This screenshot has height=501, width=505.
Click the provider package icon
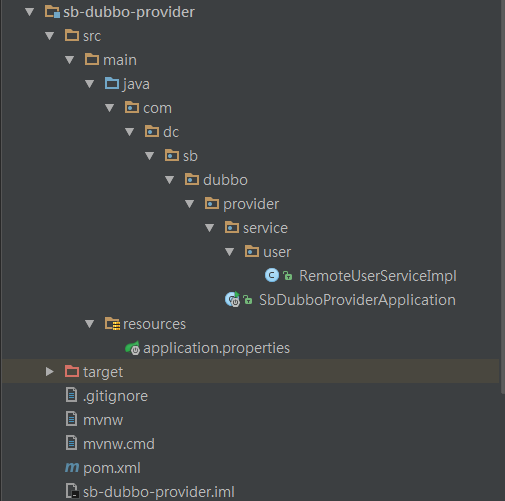(x=212, y=203)
